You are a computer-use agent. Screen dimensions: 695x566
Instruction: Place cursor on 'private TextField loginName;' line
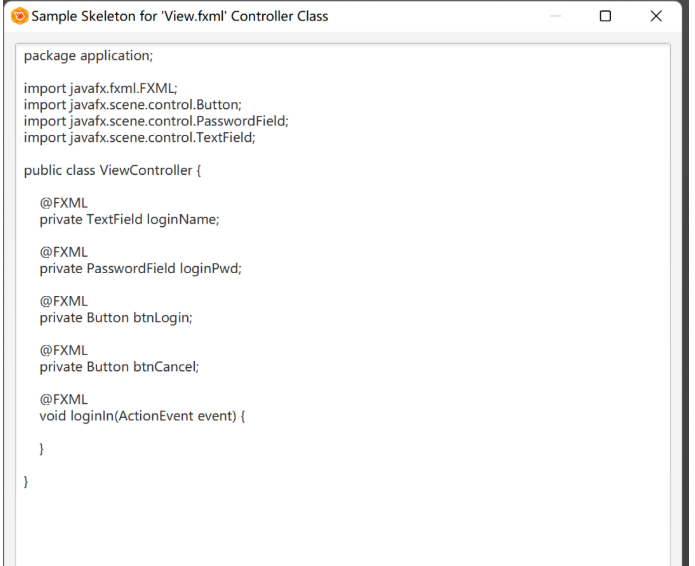(129, 219)
